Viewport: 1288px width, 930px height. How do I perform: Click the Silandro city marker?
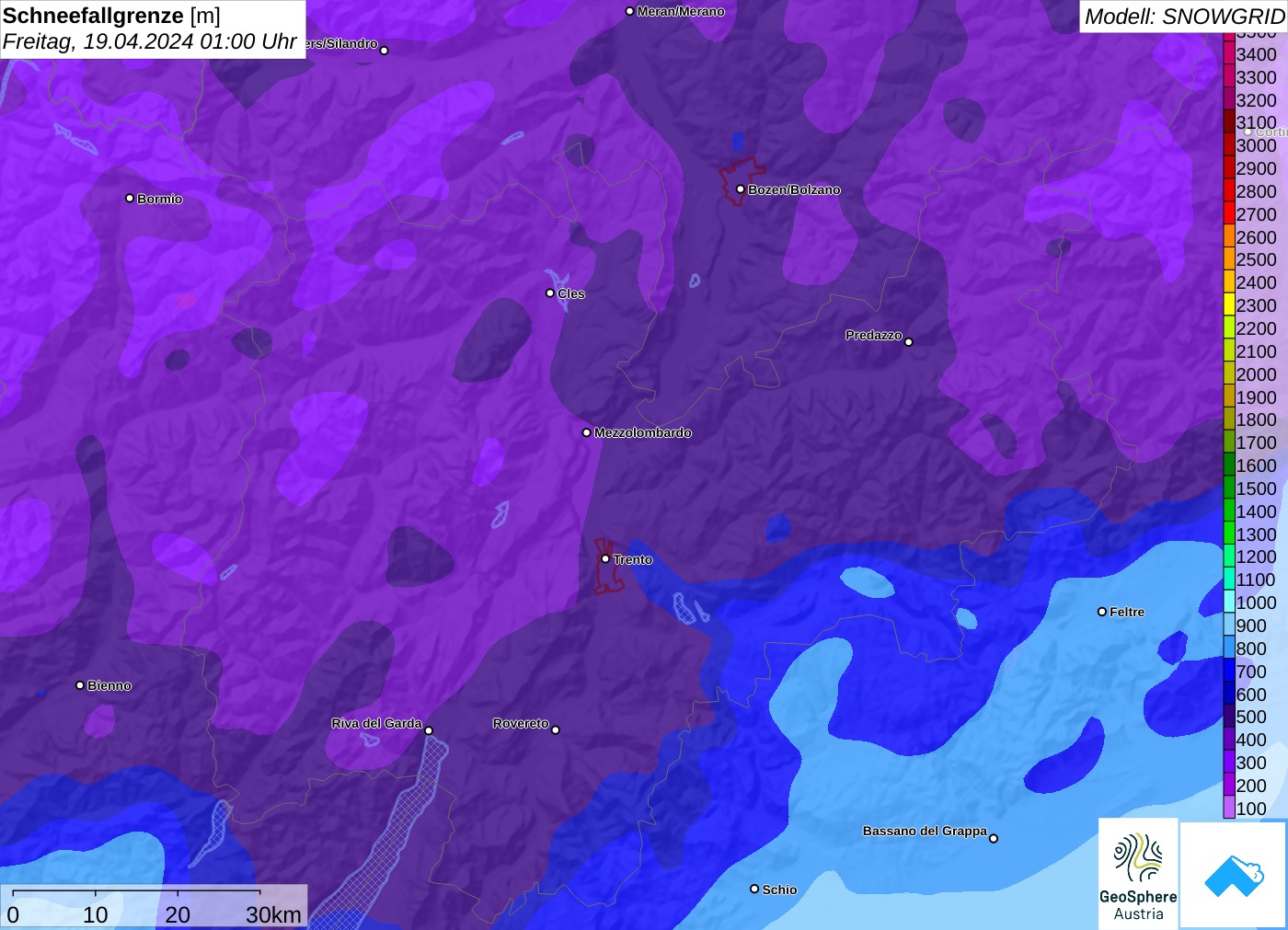click(385, 51)
